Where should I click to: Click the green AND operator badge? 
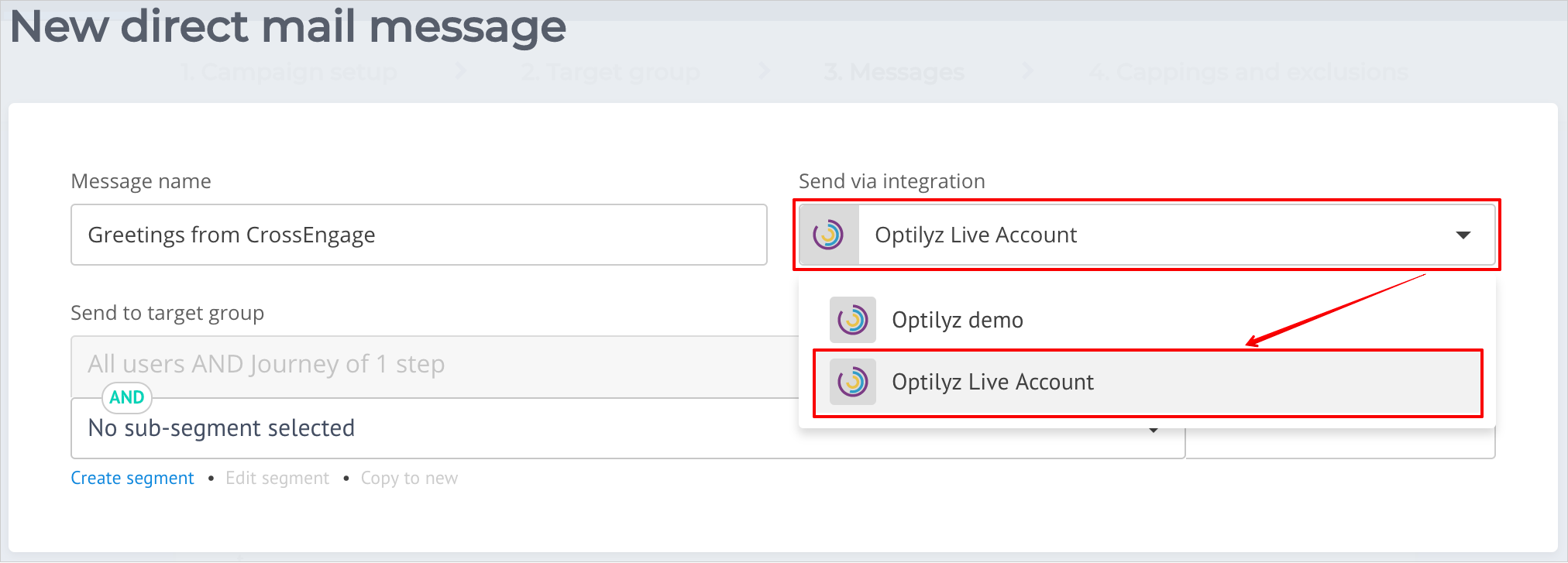(x=127, y=397)
